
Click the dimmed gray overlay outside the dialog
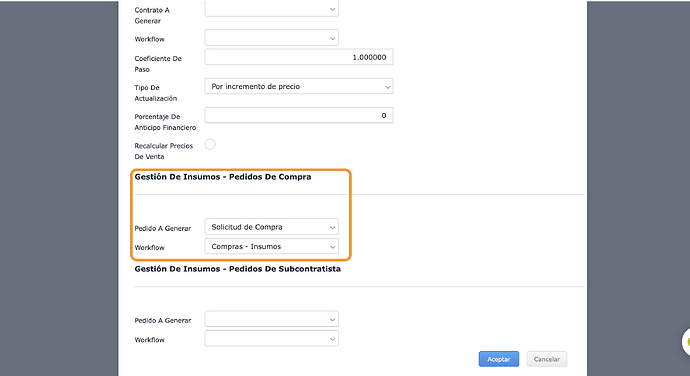click(59, 188)
